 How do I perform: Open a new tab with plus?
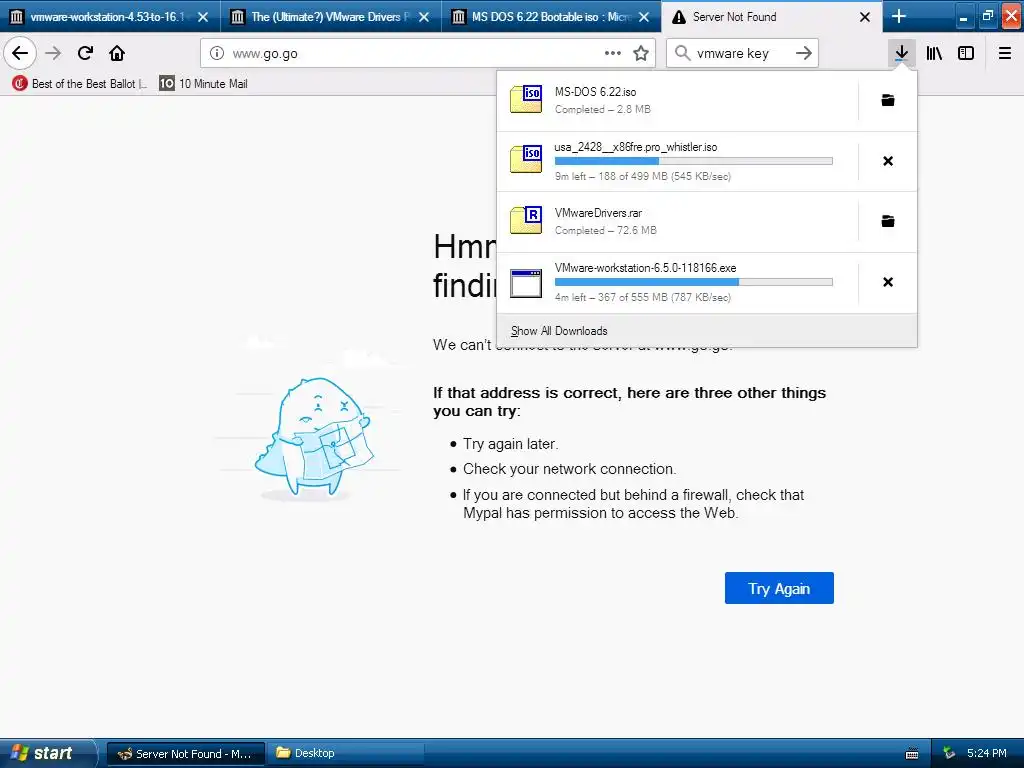(899, 16)
